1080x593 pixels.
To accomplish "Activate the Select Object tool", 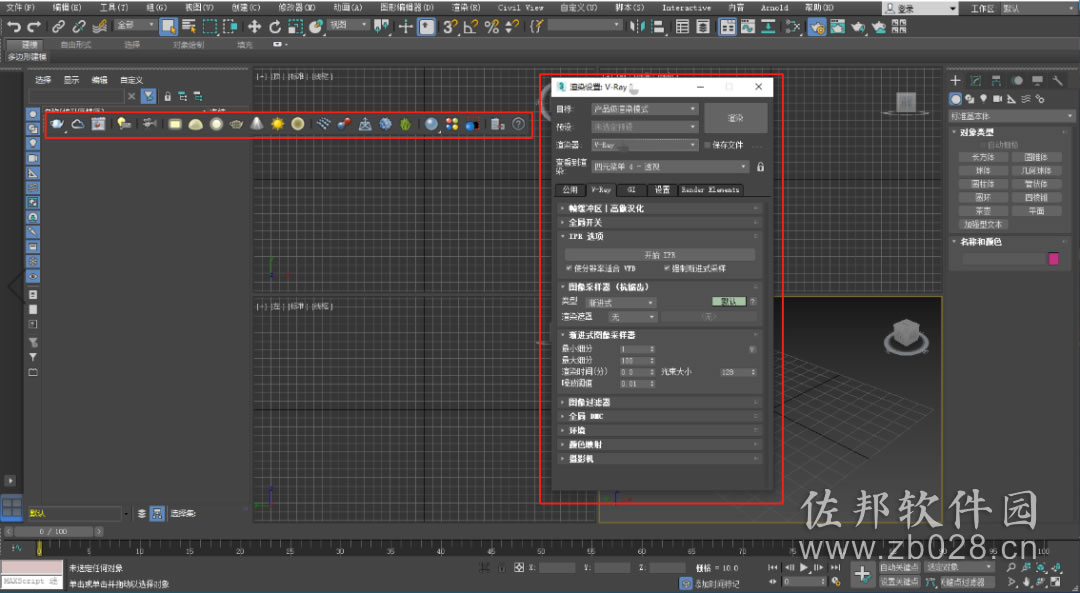I will click(168, 27).
